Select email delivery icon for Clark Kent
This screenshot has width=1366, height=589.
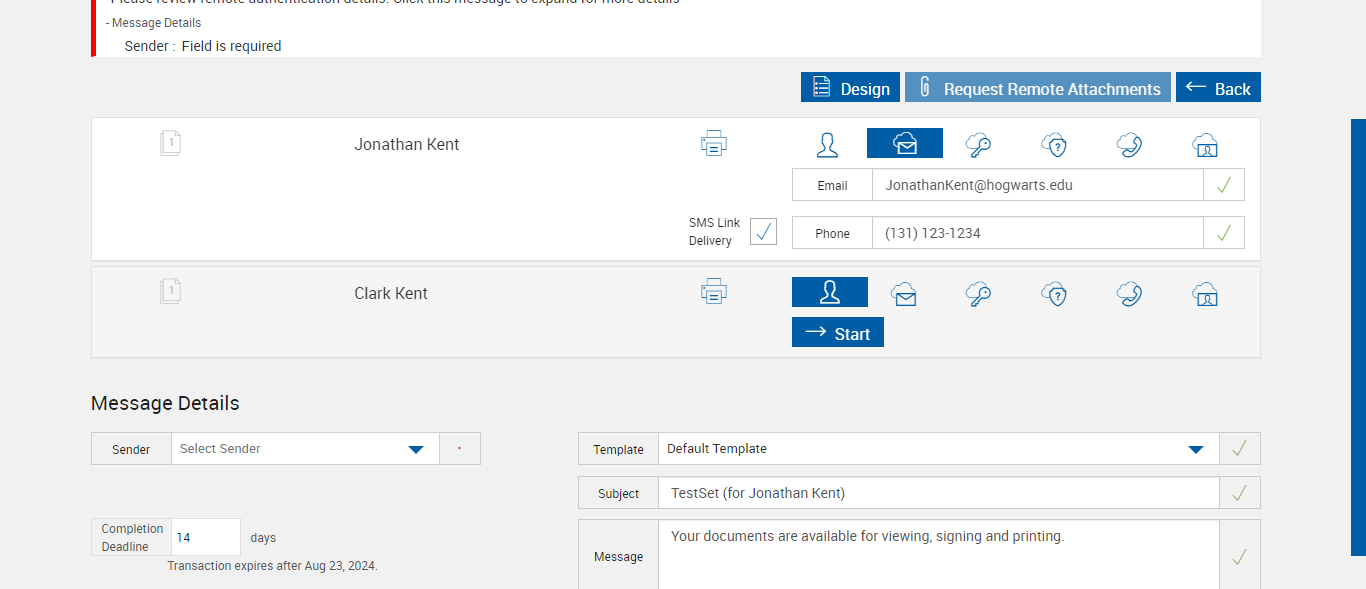[x=904, y=294]
